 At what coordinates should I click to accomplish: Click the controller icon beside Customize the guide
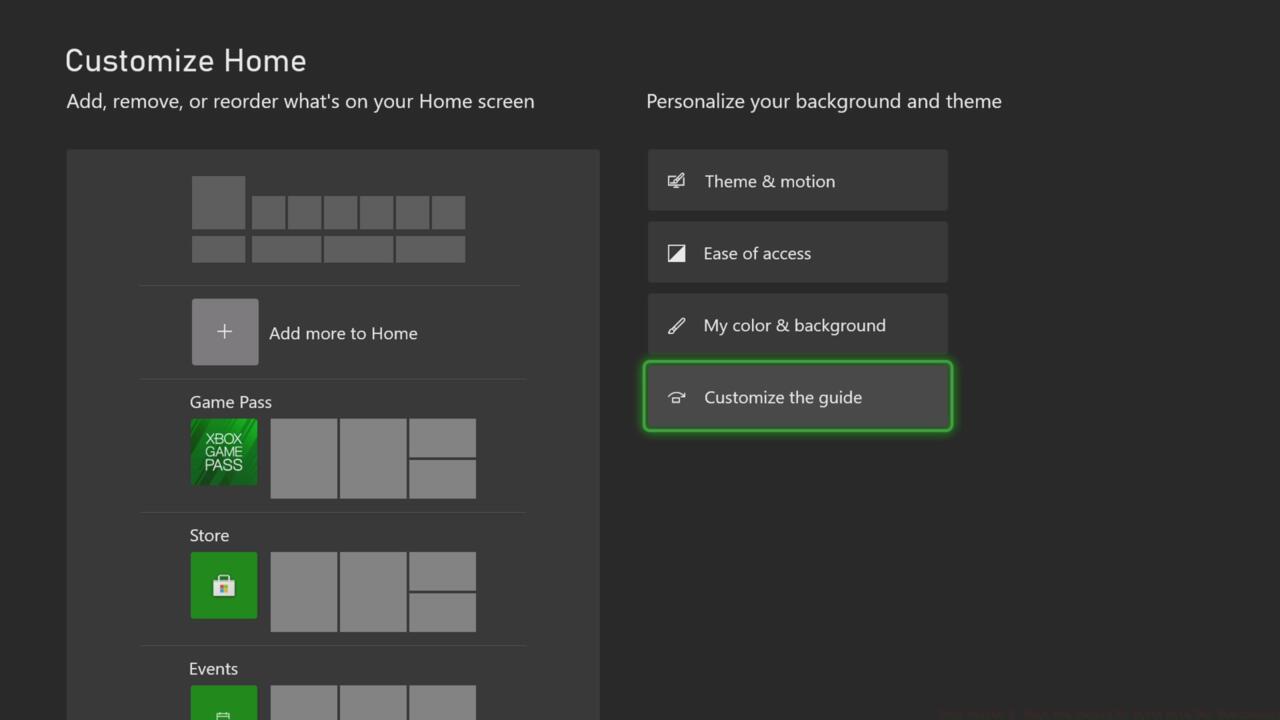pos(677,397)
